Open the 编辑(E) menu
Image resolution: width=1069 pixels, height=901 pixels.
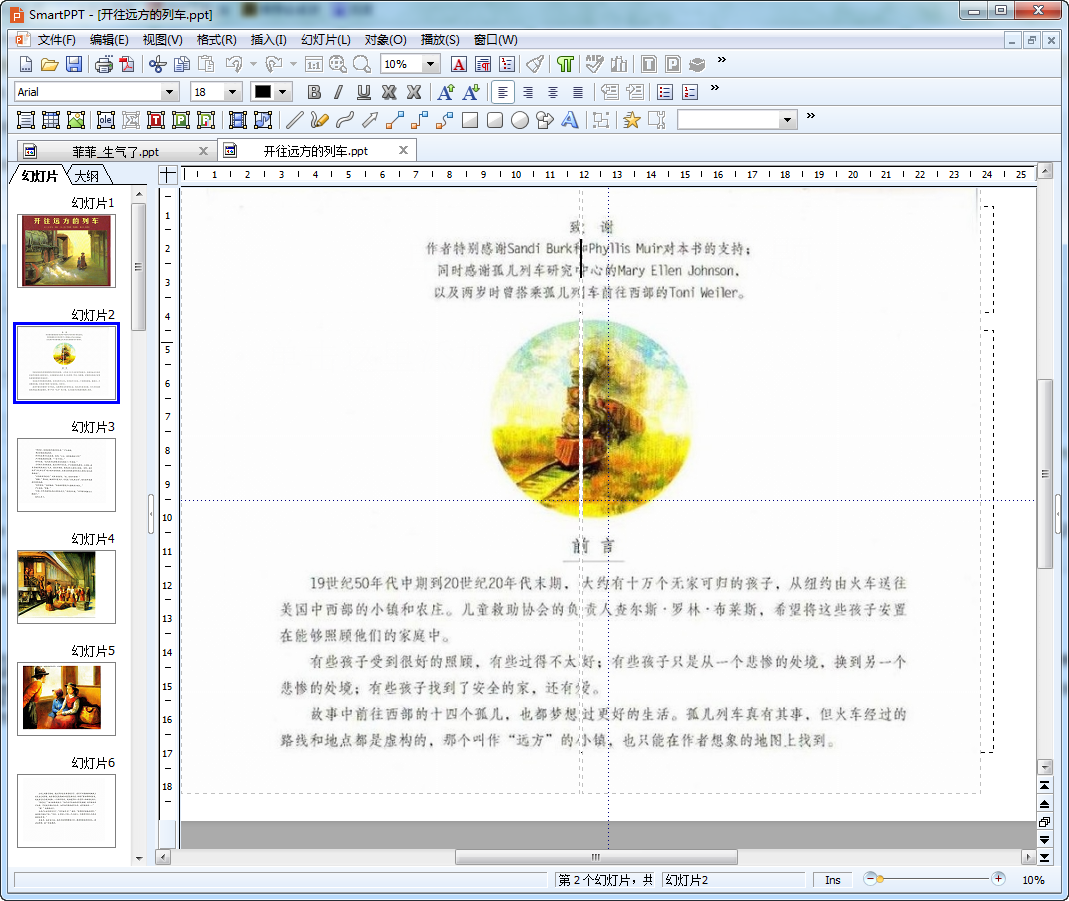pyautogui.click(x=109, y=40)
